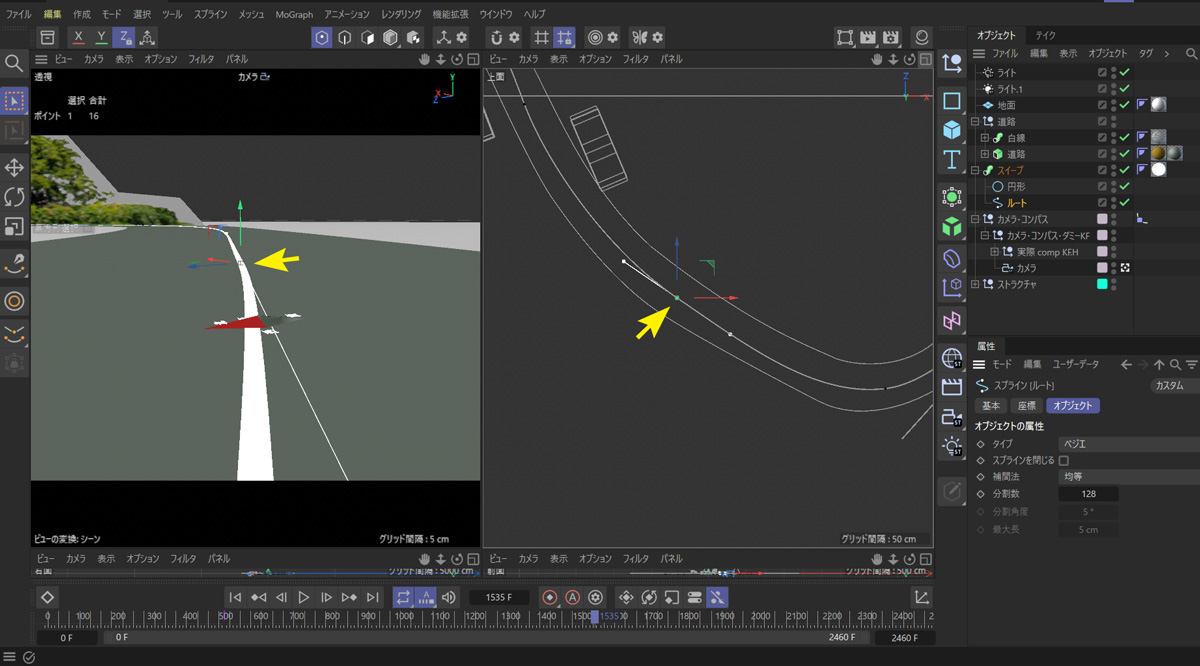Screen dimensions: 1200x666
Task: Click the record keyframe button
Action: 549,597
